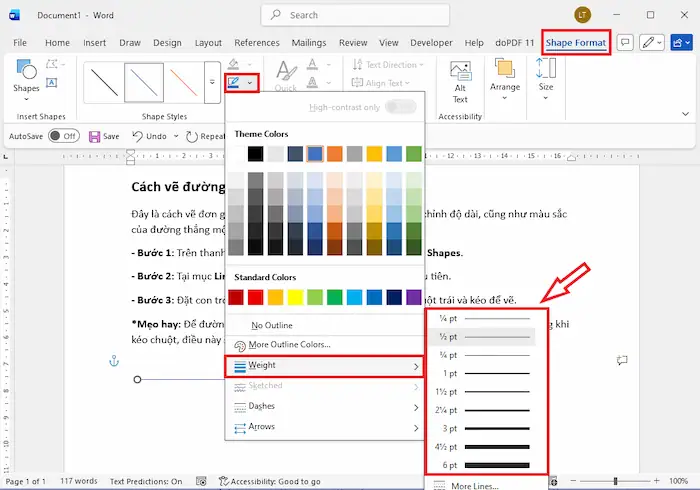Screen dimensions: 700x490
Task: Open the Comments speech bubble icon
Action: click(x=626, y=43)
